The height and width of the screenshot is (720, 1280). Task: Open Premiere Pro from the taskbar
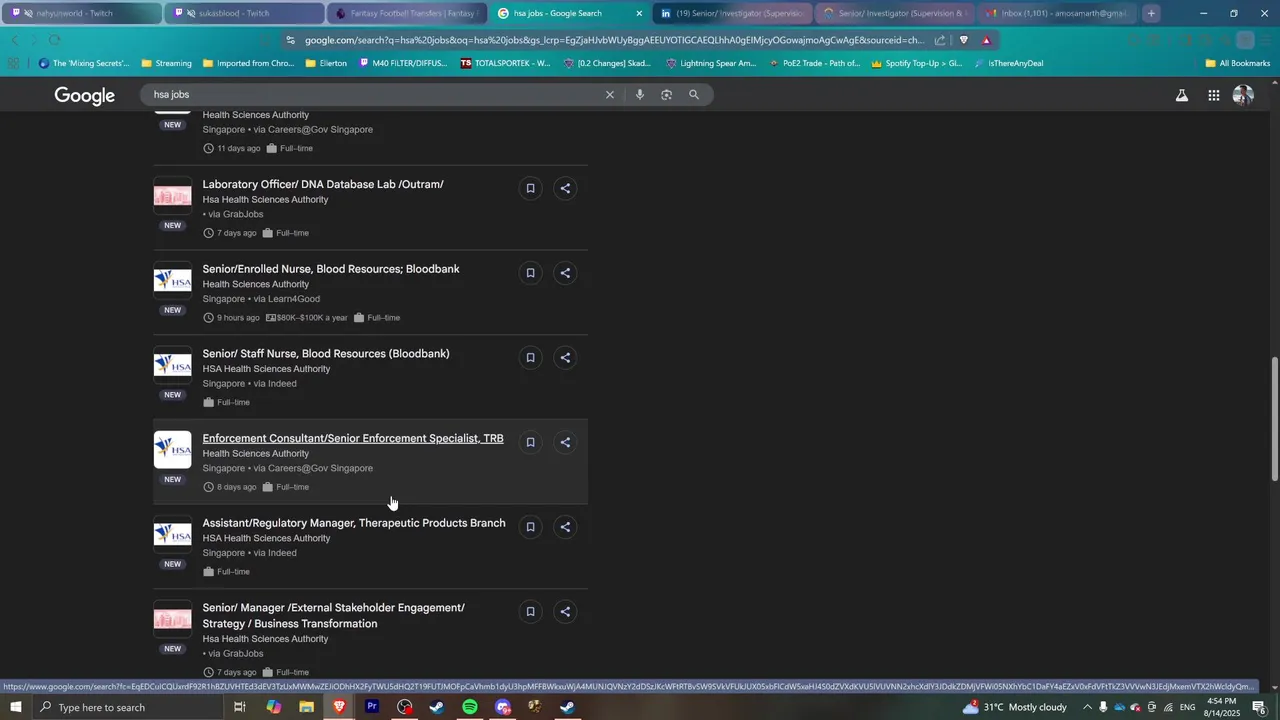pyautogui.click(x=372, y=707)
